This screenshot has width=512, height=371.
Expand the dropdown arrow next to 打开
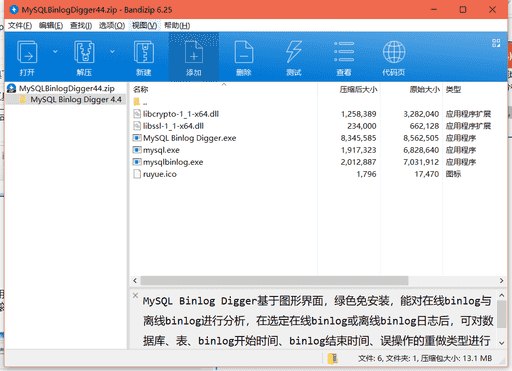tap(55, 51)
